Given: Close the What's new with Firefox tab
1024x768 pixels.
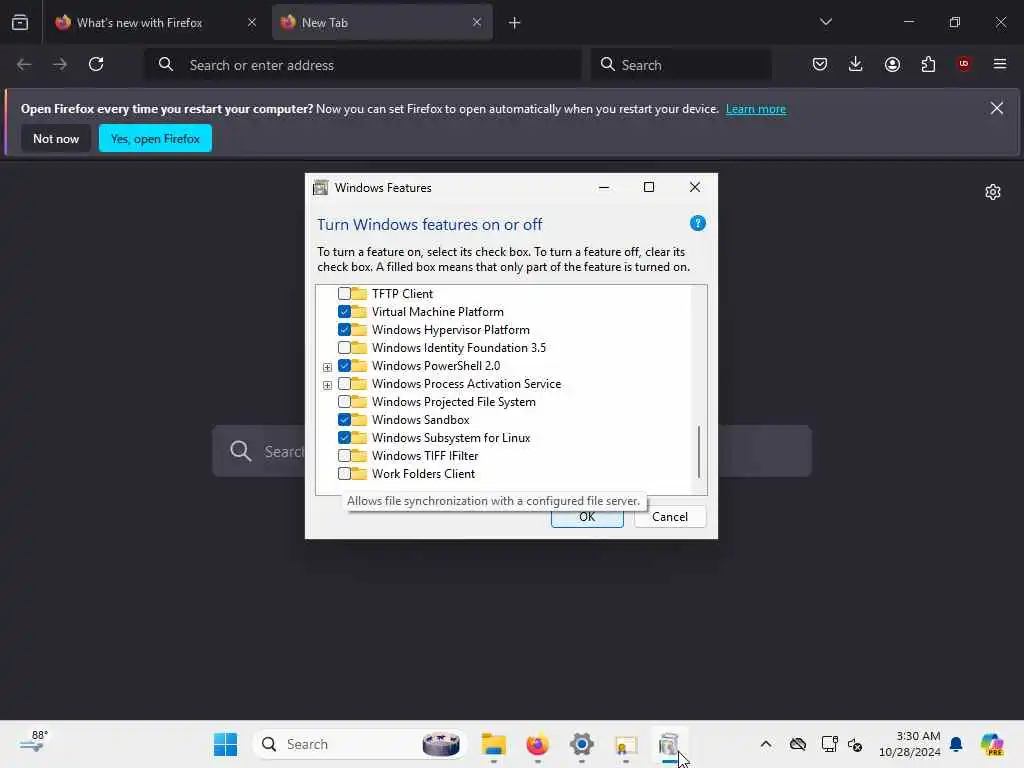Looking at the screenshot, I should [251, 22].
